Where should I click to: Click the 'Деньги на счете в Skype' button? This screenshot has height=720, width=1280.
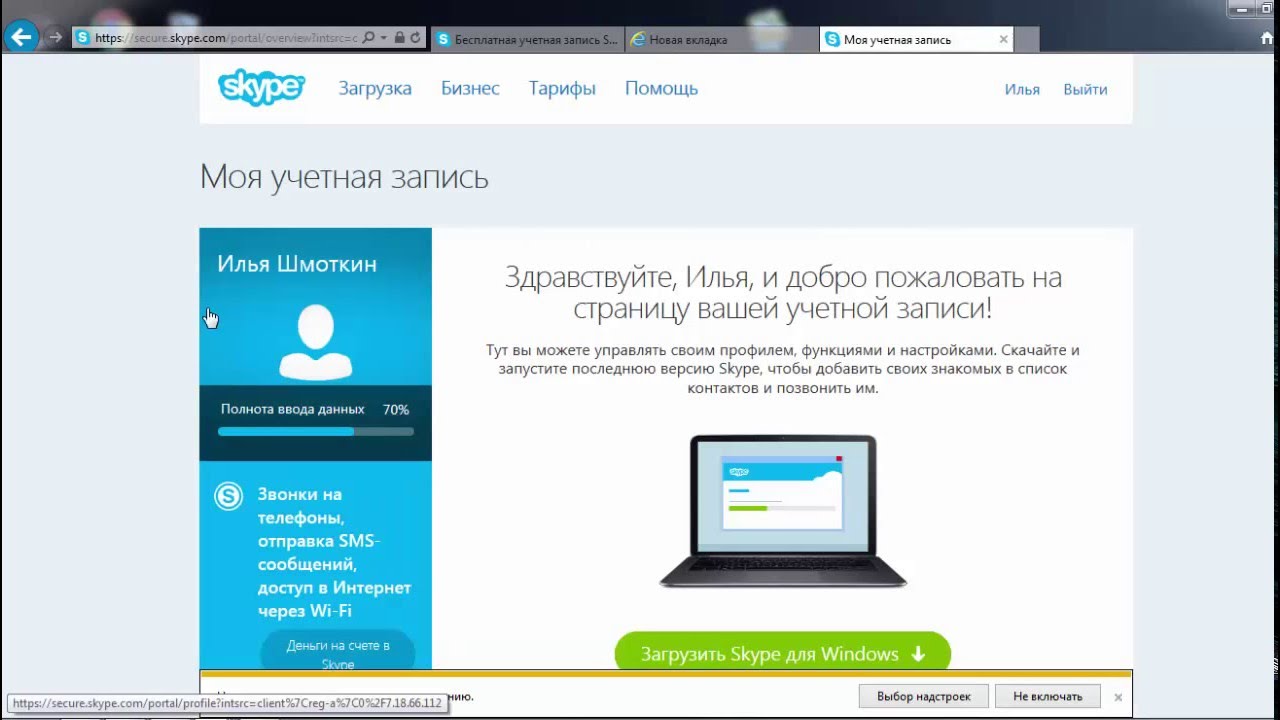click(338, 651)
